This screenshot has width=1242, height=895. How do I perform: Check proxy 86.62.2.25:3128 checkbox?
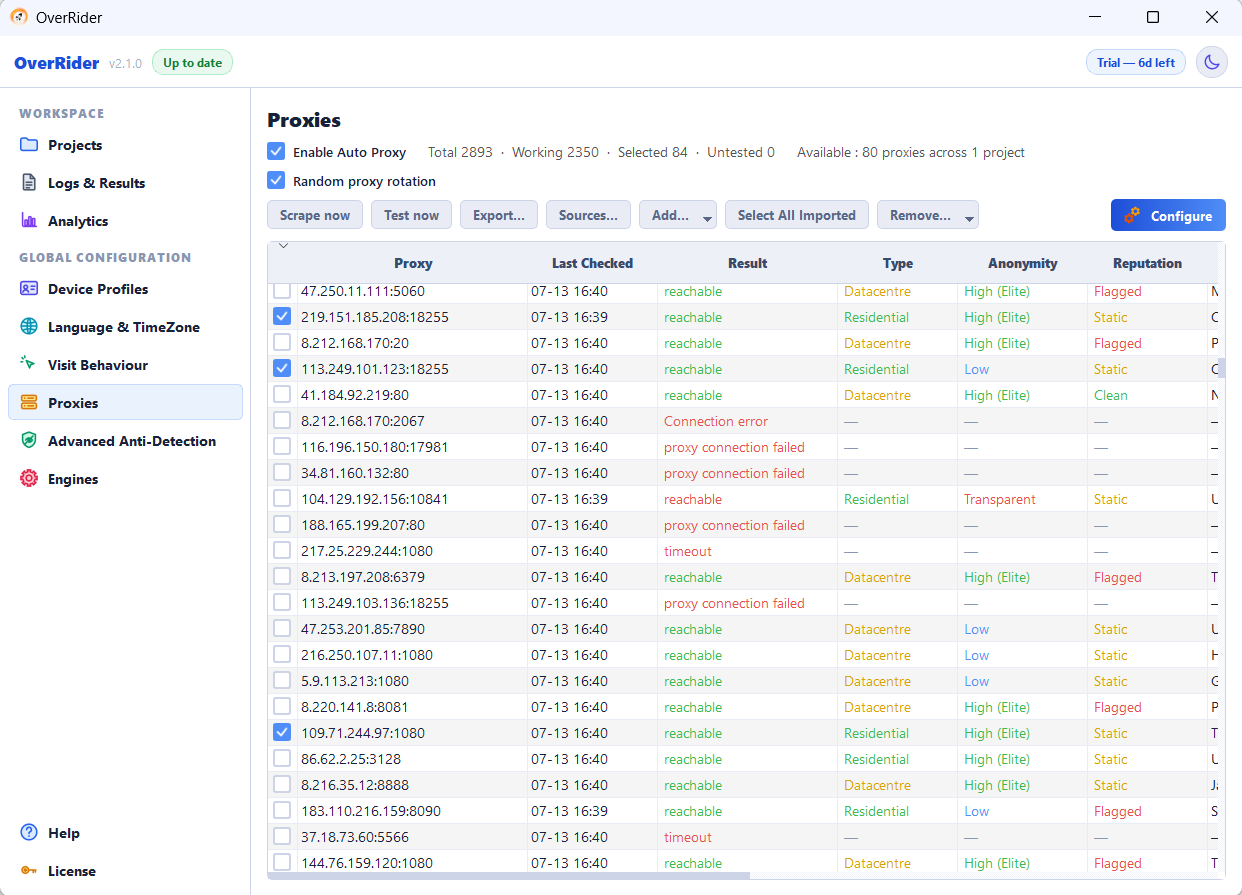click(282, 758)
